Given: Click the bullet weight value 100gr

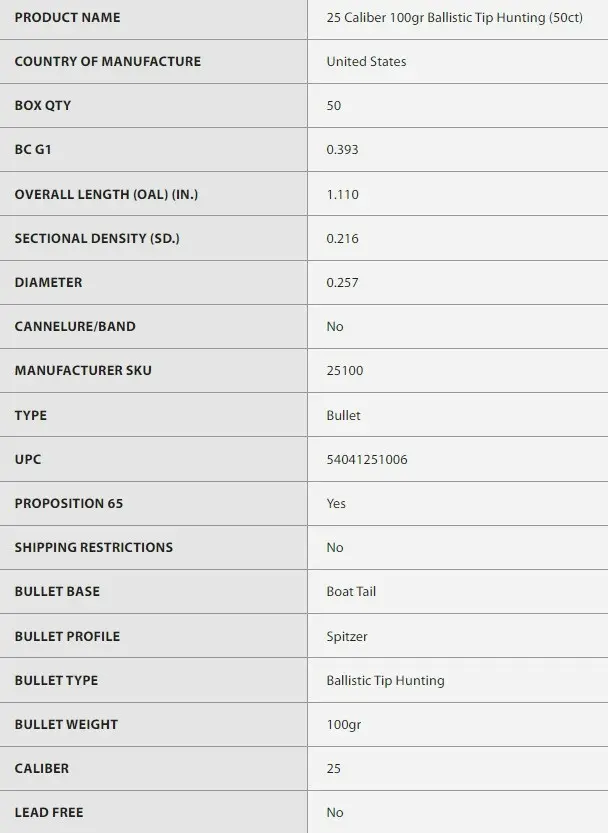Looking at the screenshot, I should [x=343, y=724].
